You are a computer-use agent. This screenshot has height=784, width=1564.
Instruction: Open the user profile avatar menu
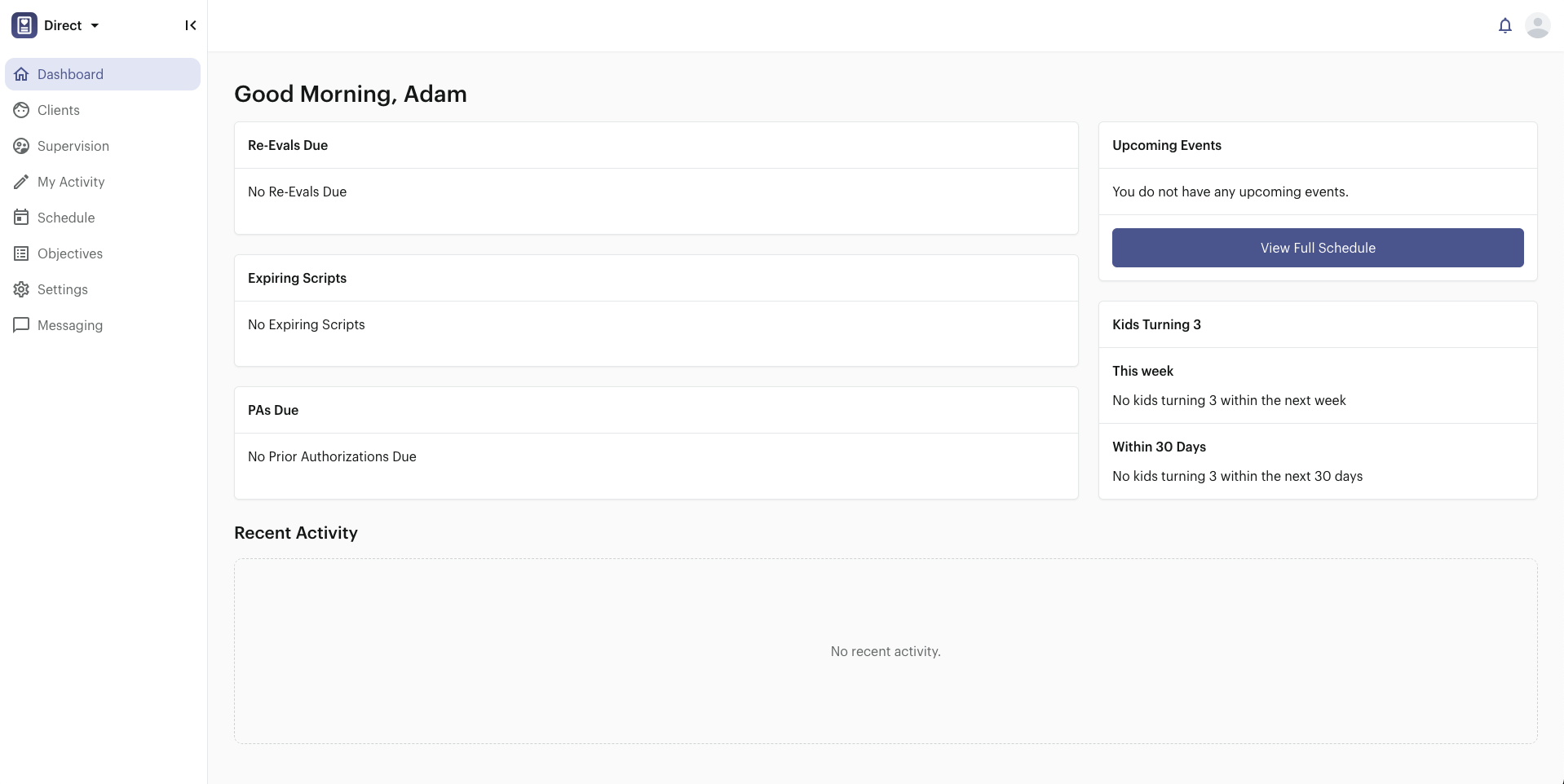[x=1537, y=26]
